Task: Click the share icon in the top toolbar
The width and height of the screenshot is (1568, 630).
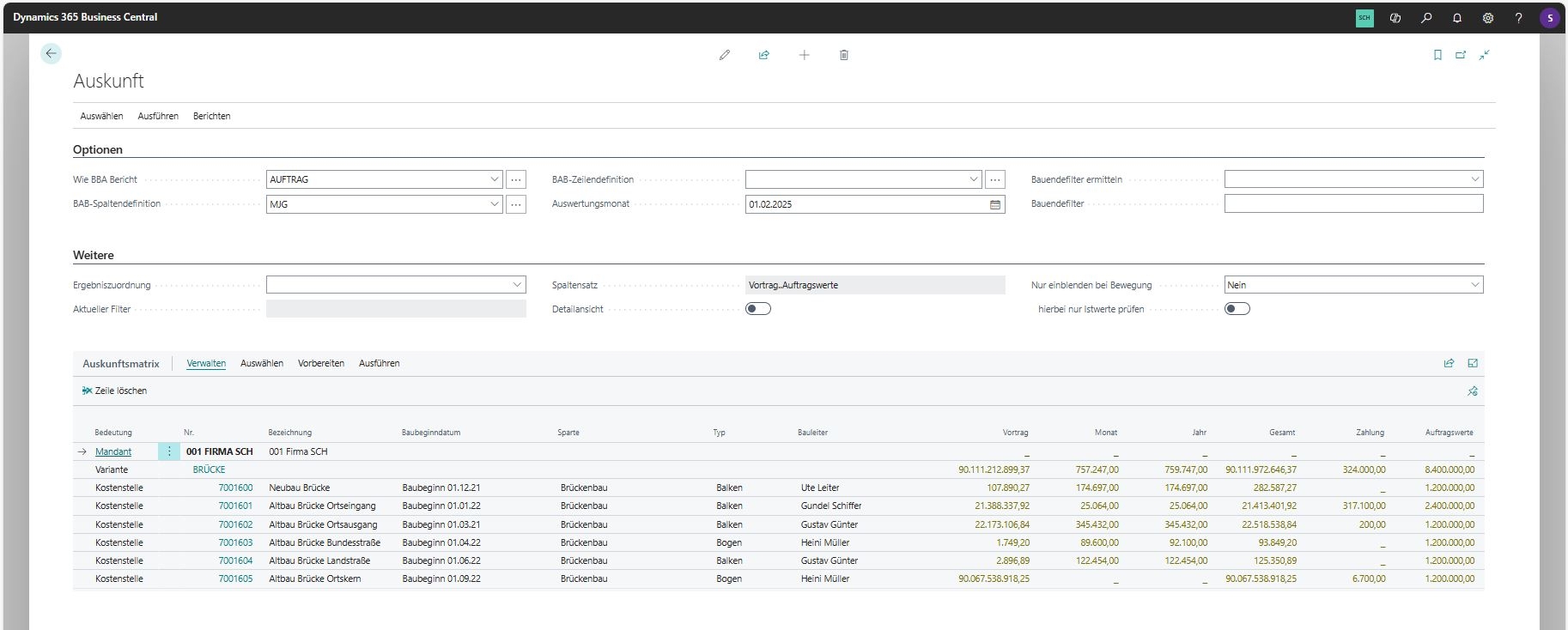Action: coord(763,55)
